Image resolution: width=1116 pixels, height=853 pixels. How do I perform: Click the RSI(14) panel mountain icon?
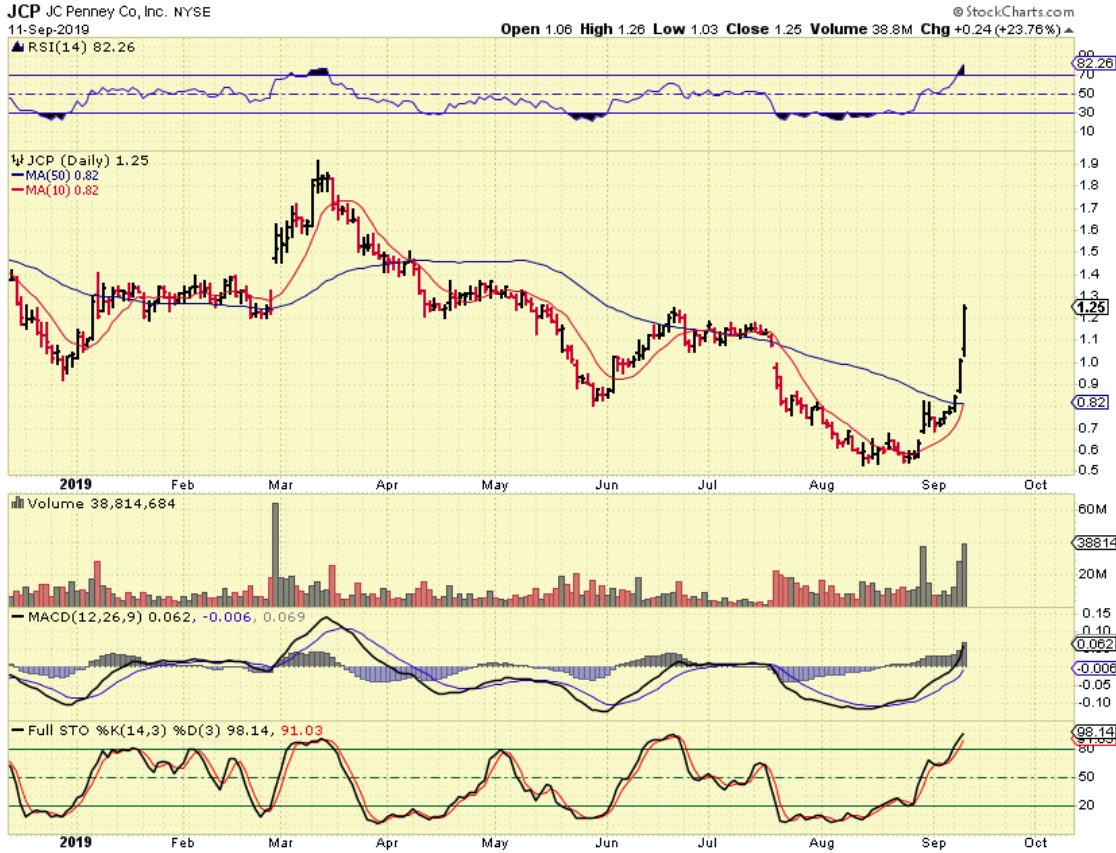pyautogui.click(x=18, y=47)
